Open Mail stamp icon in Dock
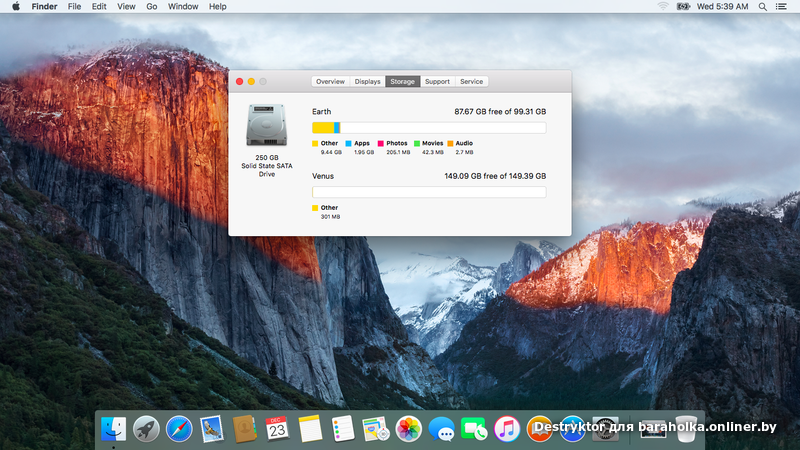Screen dimensions: 800x450 click(212, 429)
